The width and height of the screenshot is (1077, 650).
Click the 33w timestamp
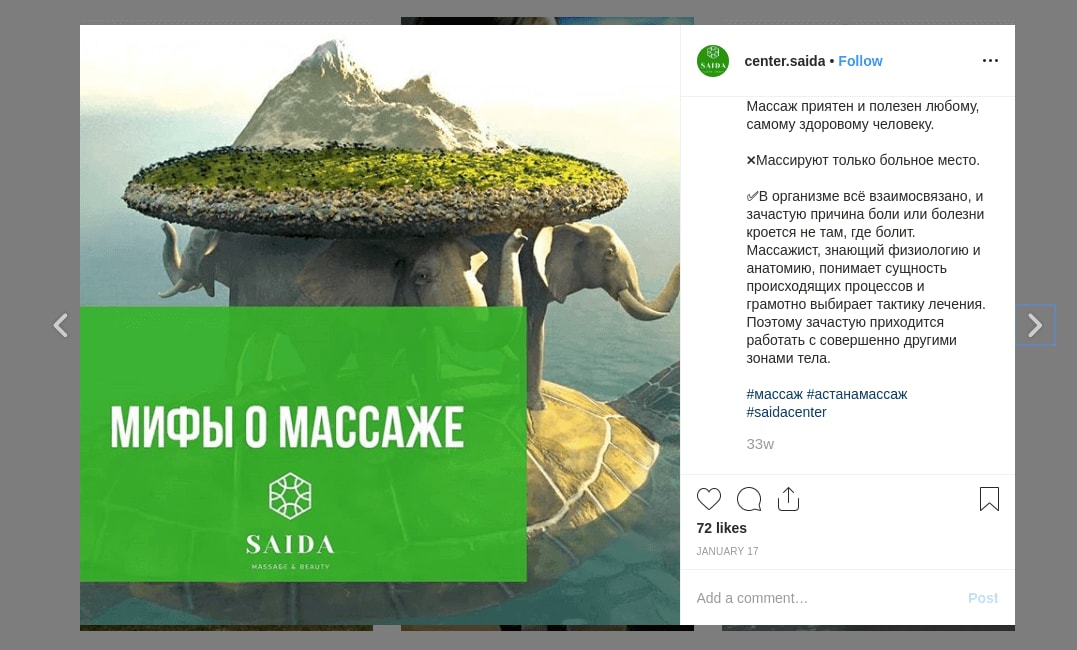[760, 444]
